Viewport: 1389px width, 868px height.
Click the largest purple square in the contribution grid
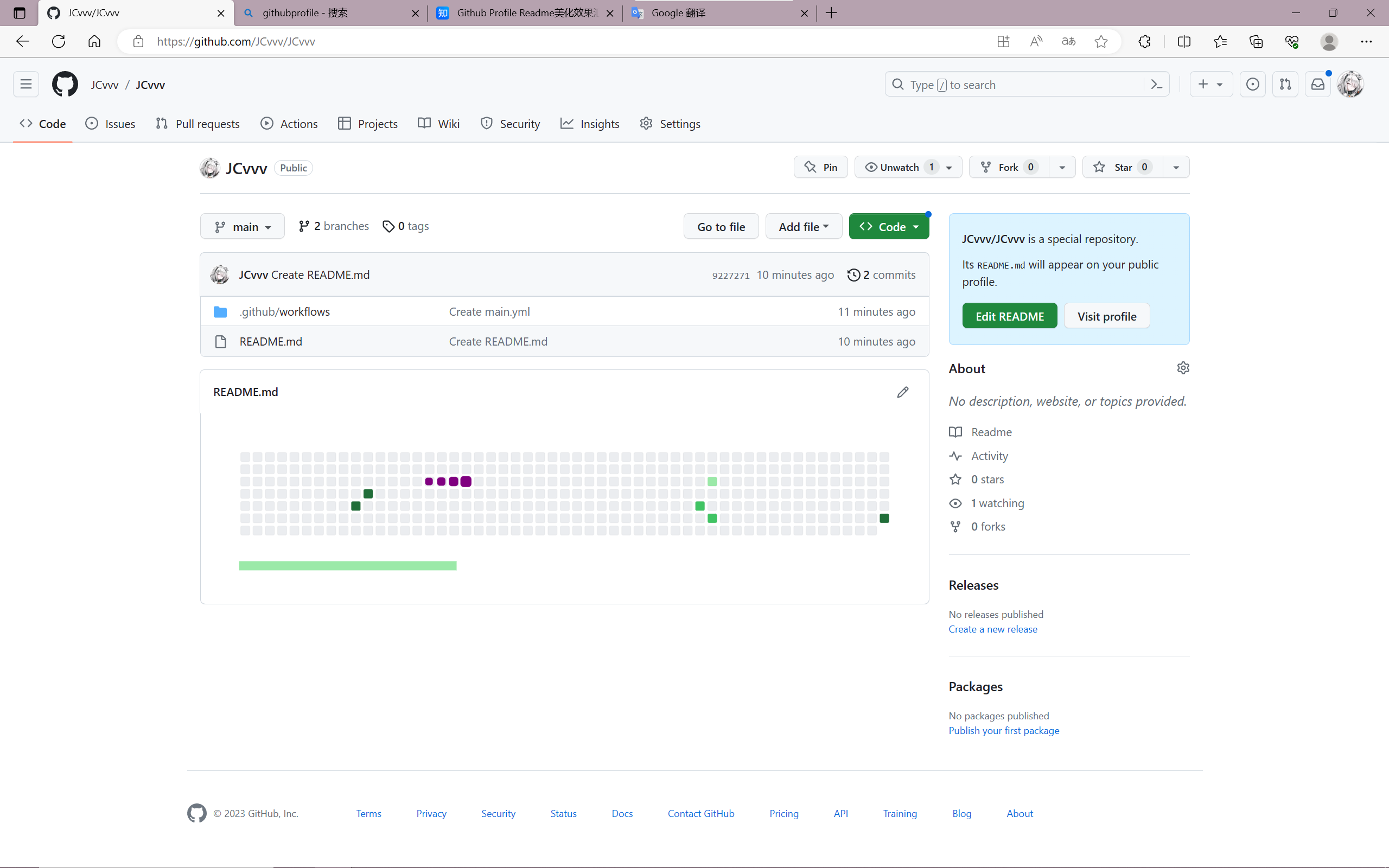tap(466, 482)
